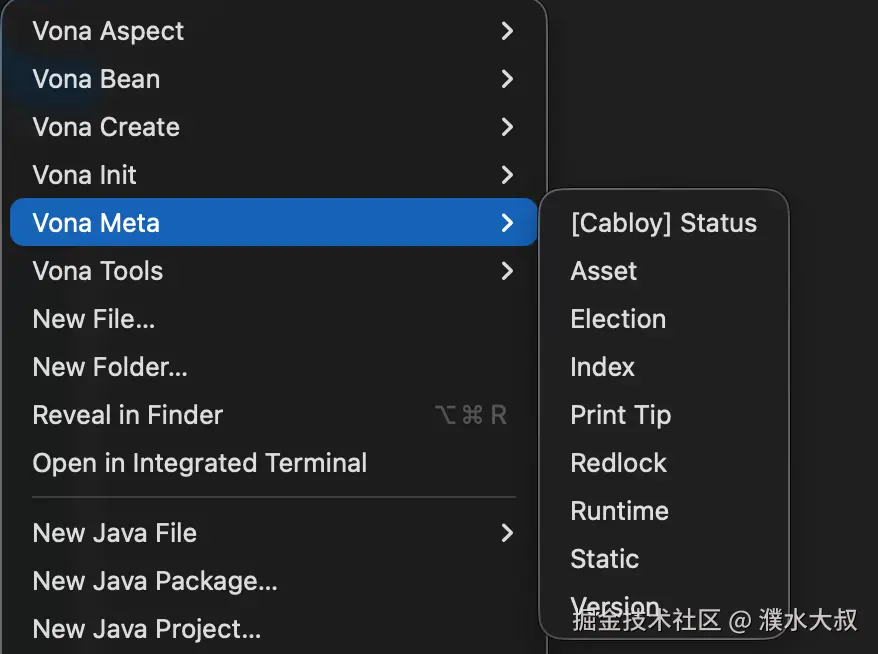The width and height of the screenshot is (878, 654).
Task: Choose New File... from the menu
Action: [94, 319]
